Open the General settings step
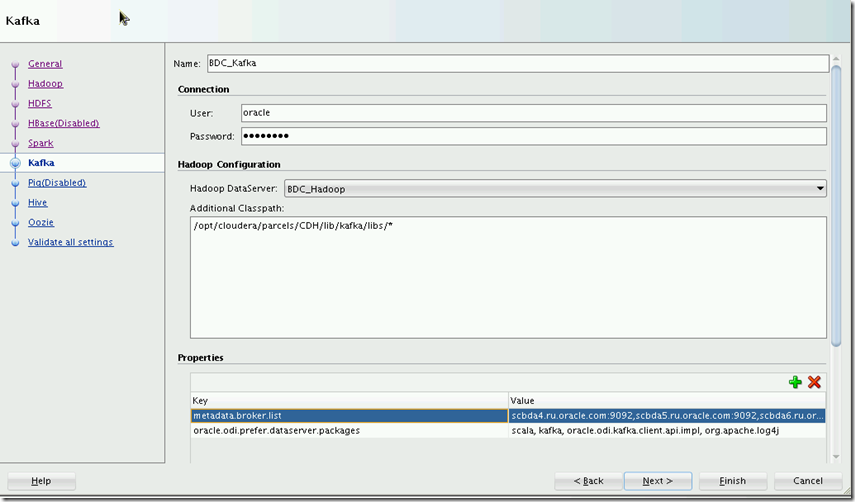This screenshot has width=855, height=502. click(45, 64)
